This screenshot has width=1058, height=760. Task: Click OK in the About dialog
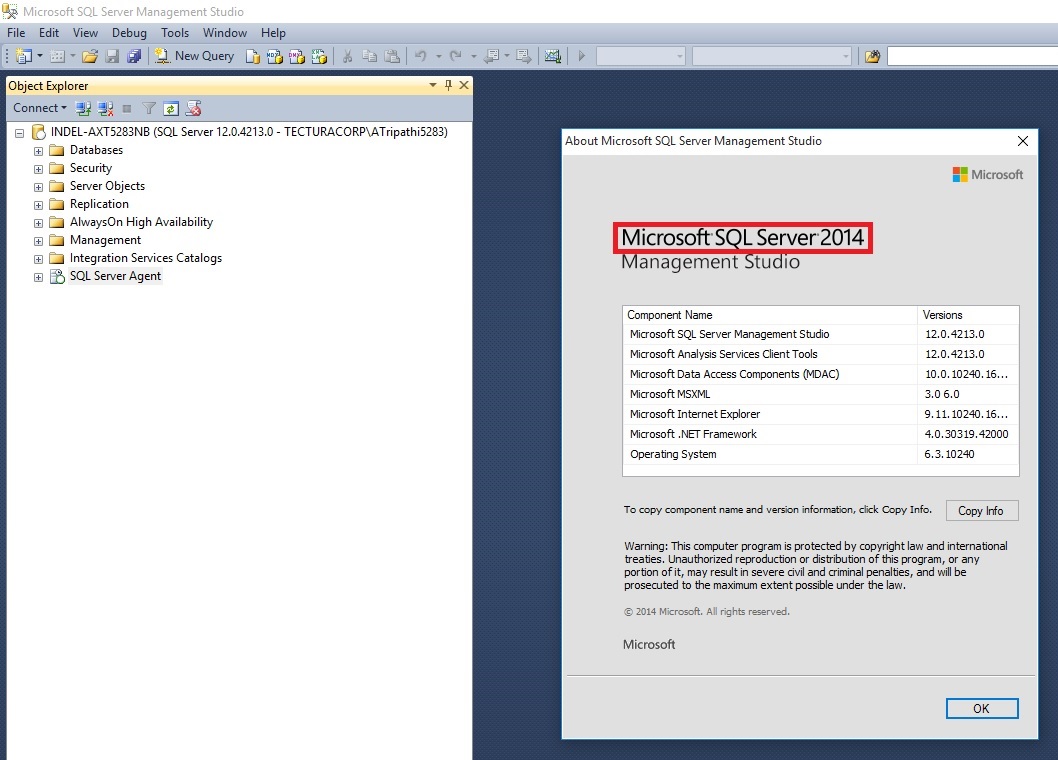click(981, 708)
